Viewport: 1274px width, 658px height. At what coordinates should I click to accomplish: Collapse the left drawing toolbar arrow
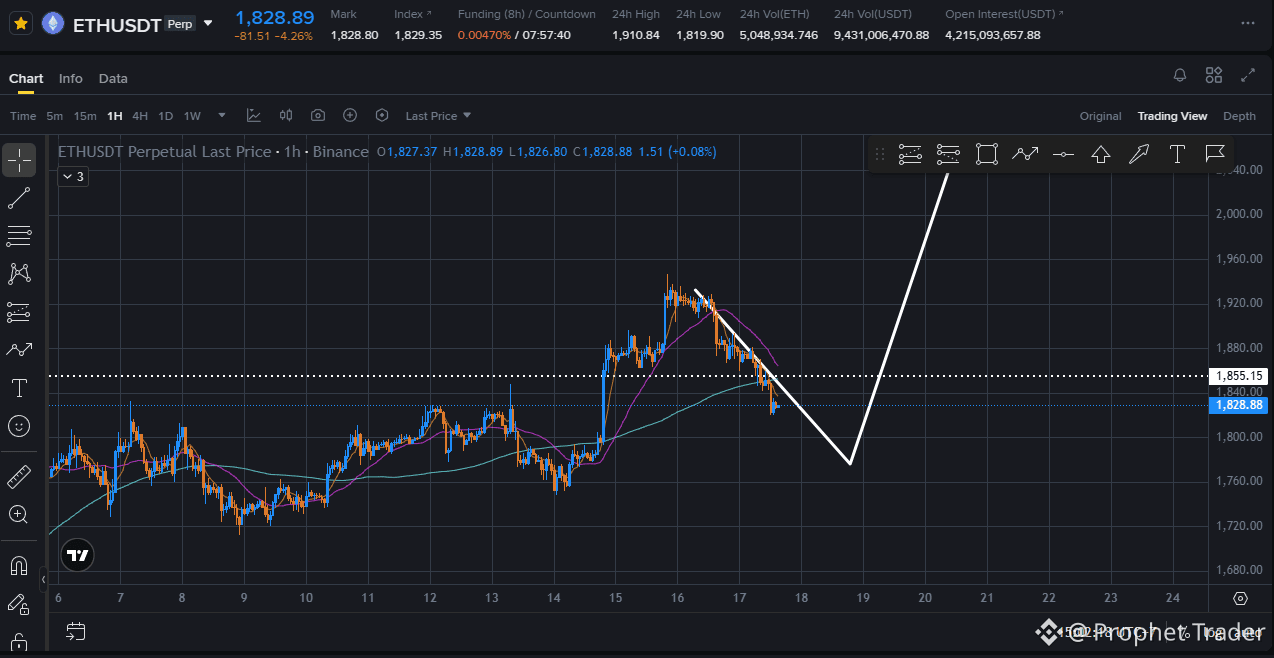point(43,579)
